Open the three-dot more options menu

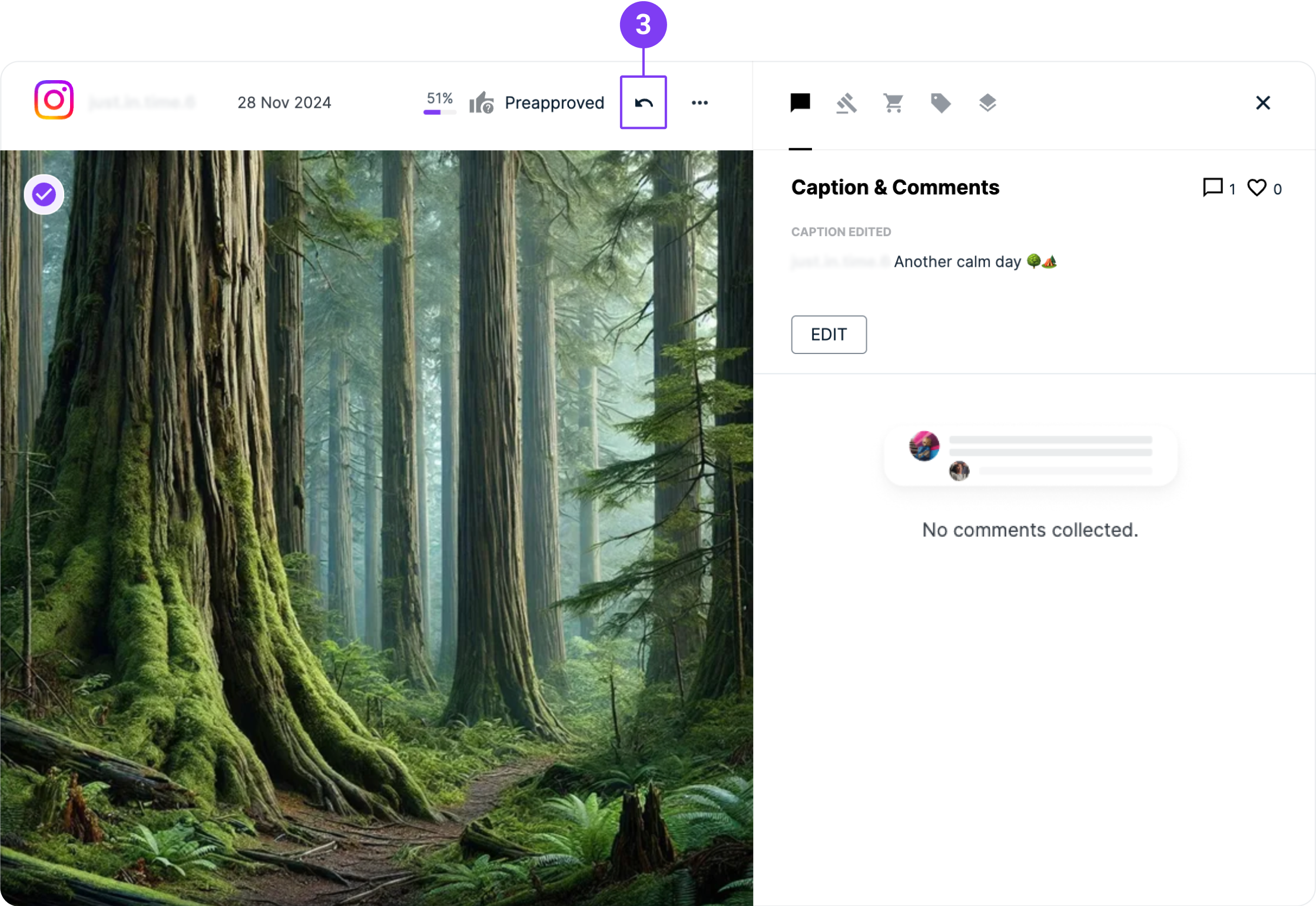[700, 102]
